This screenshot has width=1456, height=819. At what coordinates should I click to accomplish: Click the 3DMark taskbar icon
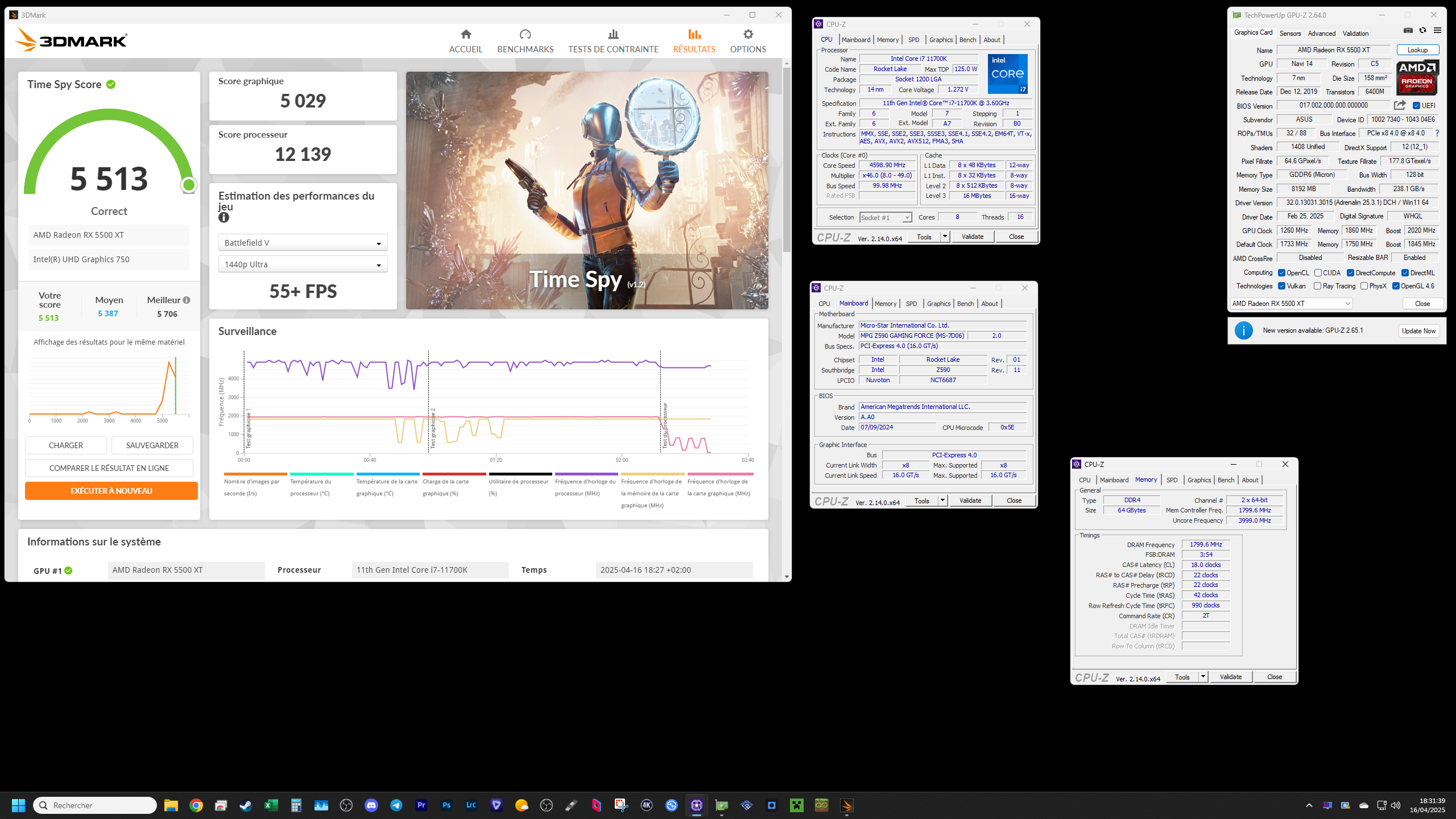847,805
